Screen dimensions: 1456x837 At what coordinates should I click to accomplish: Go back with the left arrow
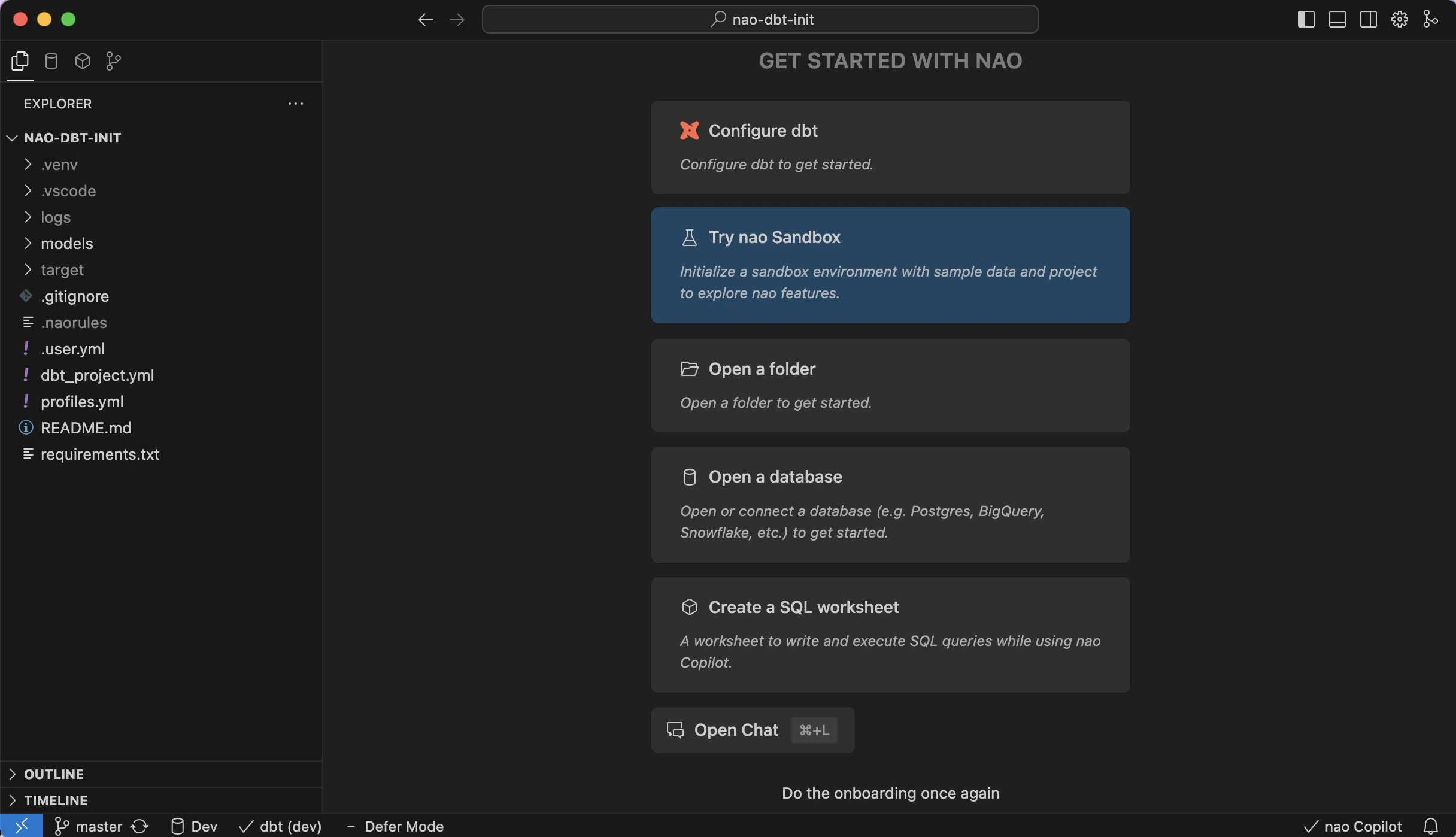click(x=426, y=20)
